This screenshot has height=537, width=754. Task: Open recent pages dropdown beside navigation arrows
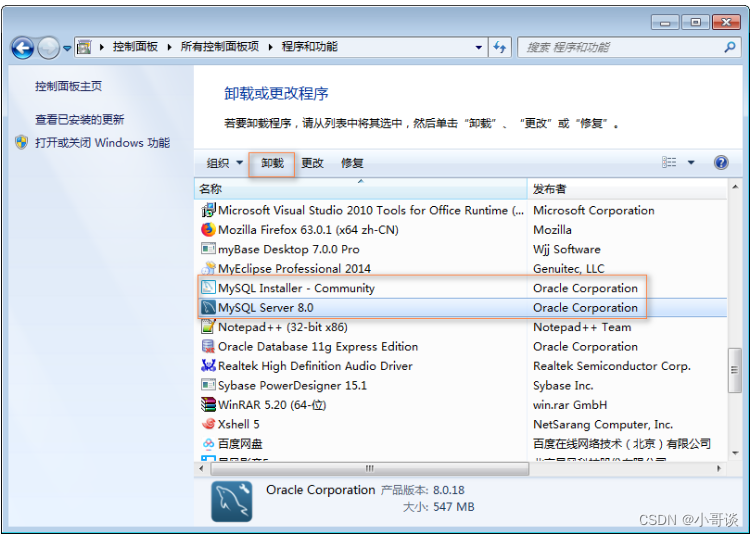[67, 48]
